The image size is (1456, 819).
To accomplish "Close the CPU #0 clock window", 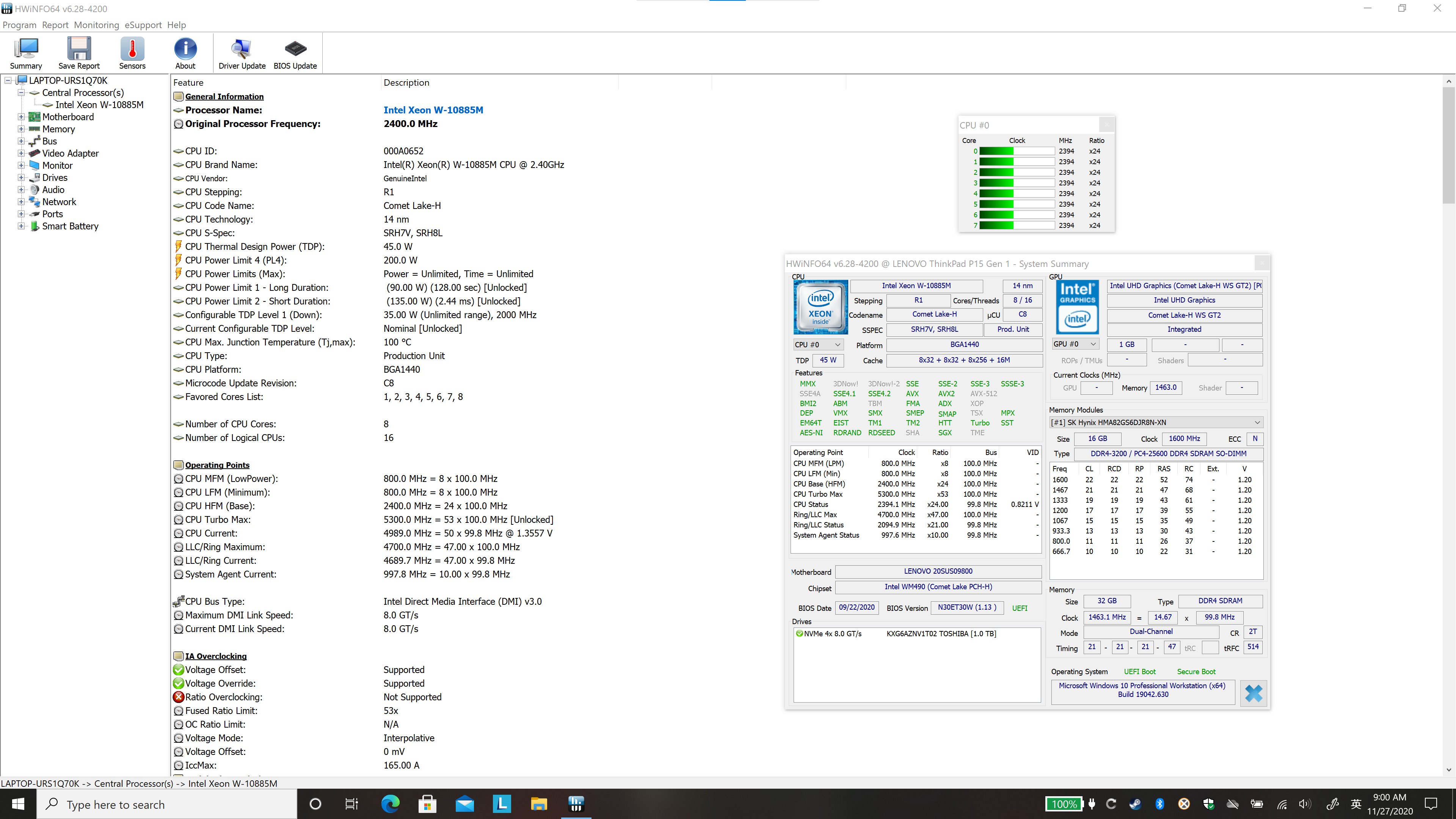I will (x=1106, y=125).
